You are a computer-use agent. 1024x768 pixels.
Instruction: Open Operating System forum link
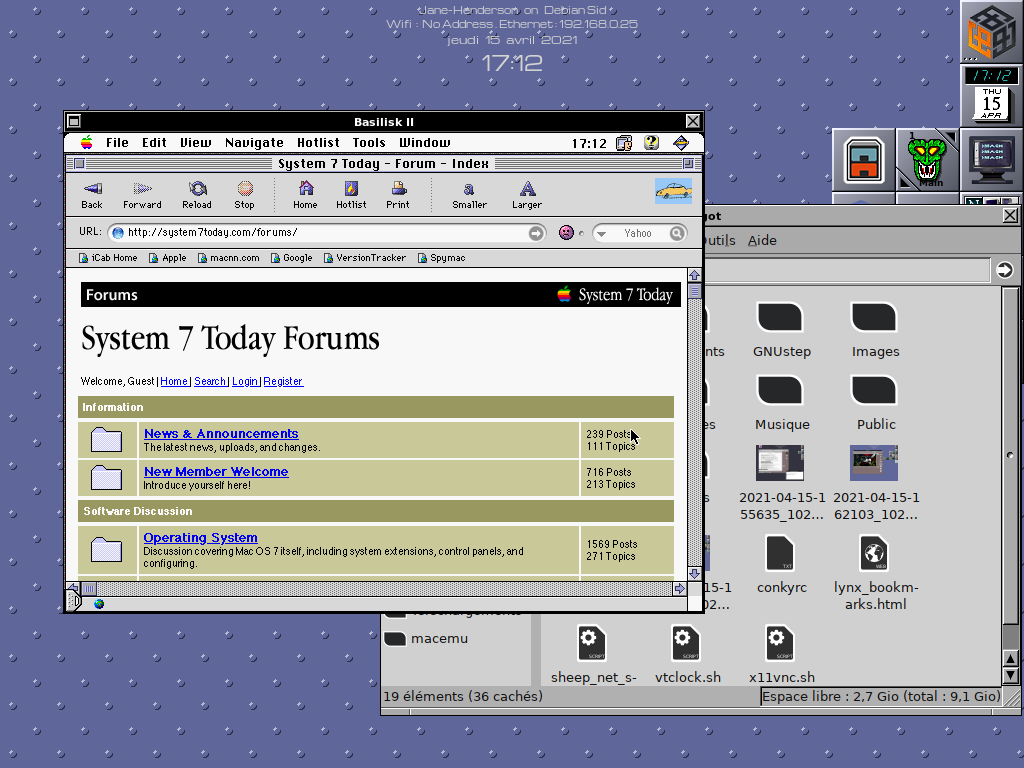pos(200,537)
